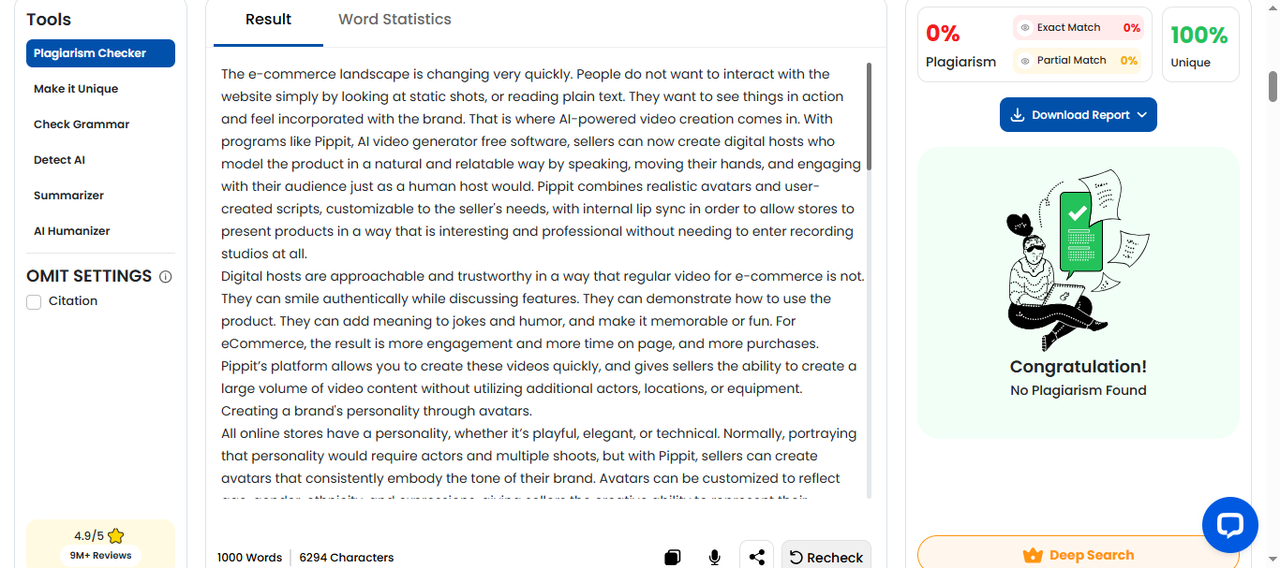Click the page scrollbar up arrow
Image resolution: width=1280 pixels, height=568 pixels.
tap(1272, 8)
